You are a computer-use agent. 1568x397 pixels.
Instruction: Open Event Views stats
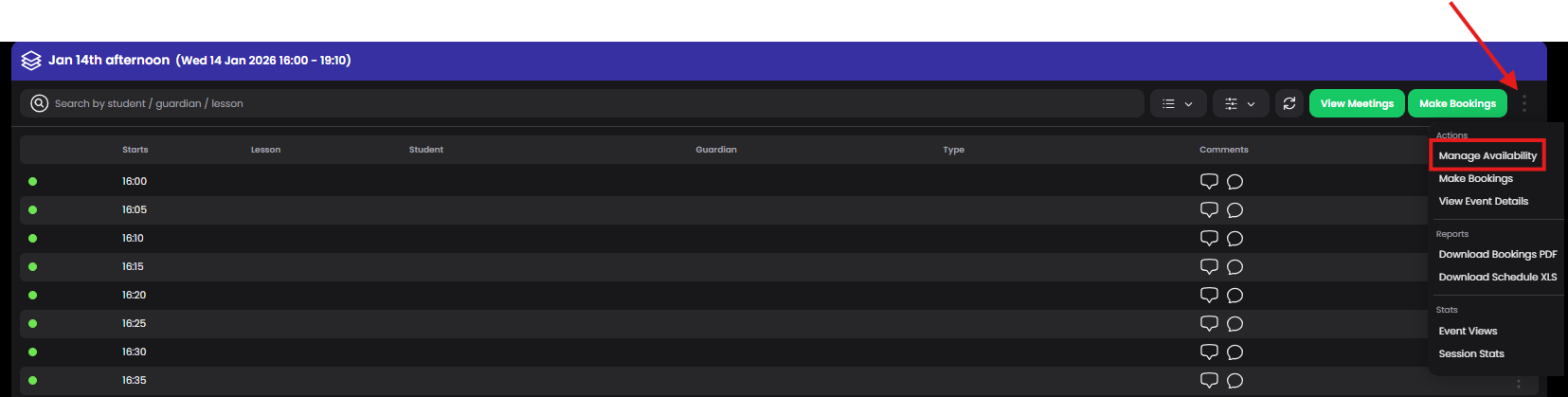pyautogui.click(x=1468, y=331)
